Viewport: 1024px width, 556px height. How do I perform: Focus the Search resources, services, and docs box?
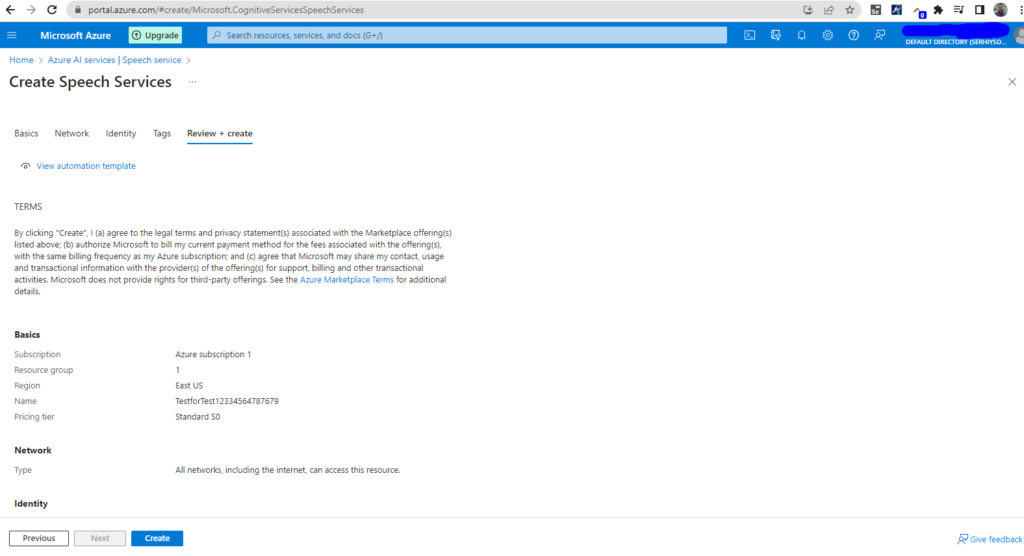point(467,35)
